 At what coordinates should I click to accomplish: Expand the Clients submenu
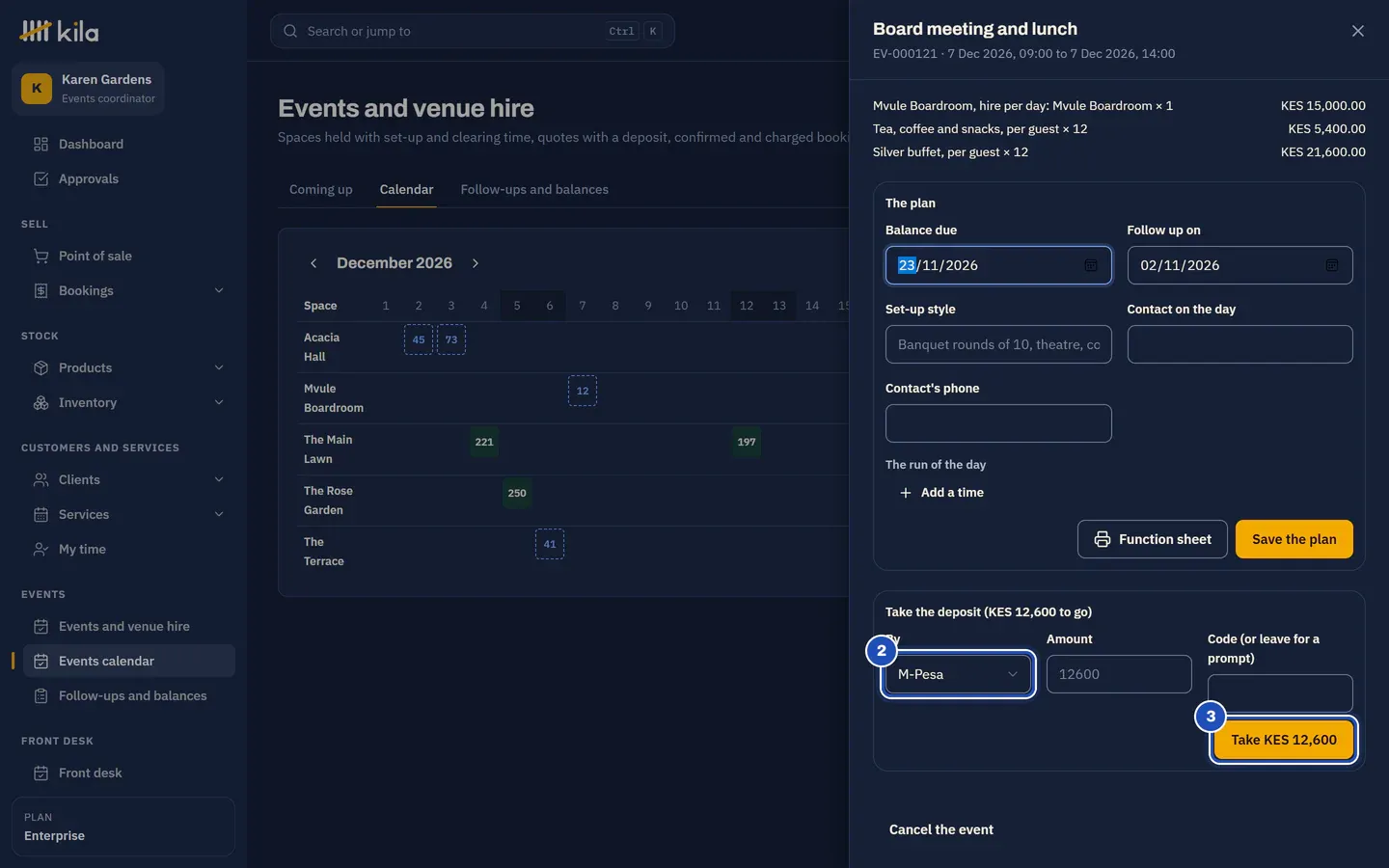(219, 479)
